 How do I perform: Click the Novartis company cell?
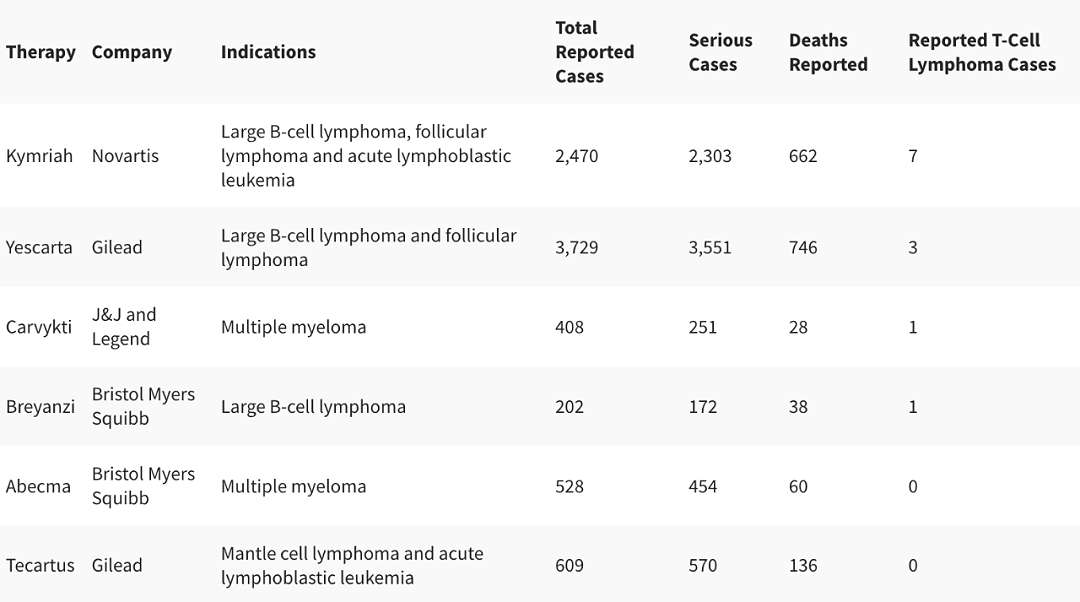pos(125,156)
